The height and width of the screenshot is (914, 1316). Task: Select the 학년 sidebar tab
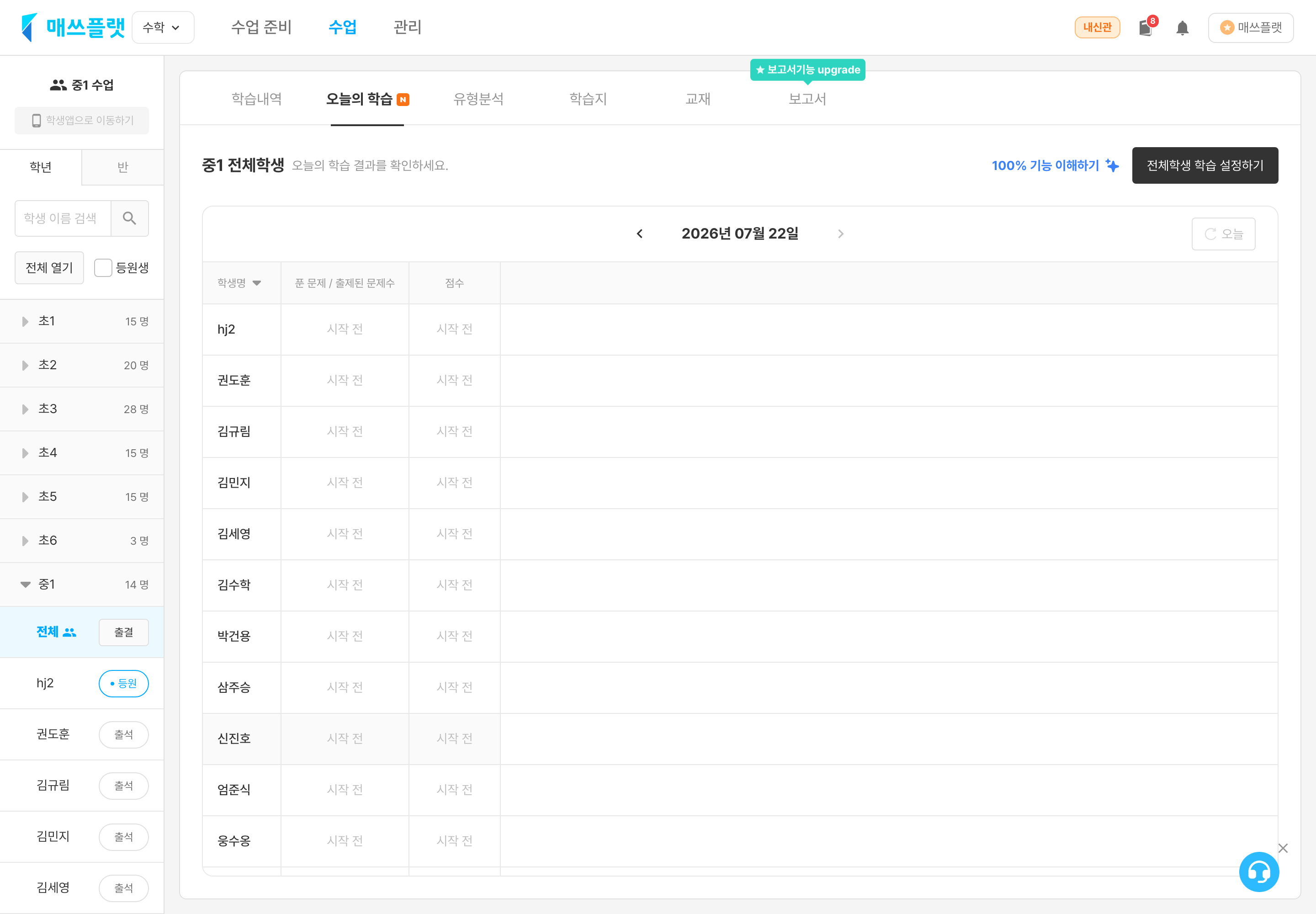[41, 167]
